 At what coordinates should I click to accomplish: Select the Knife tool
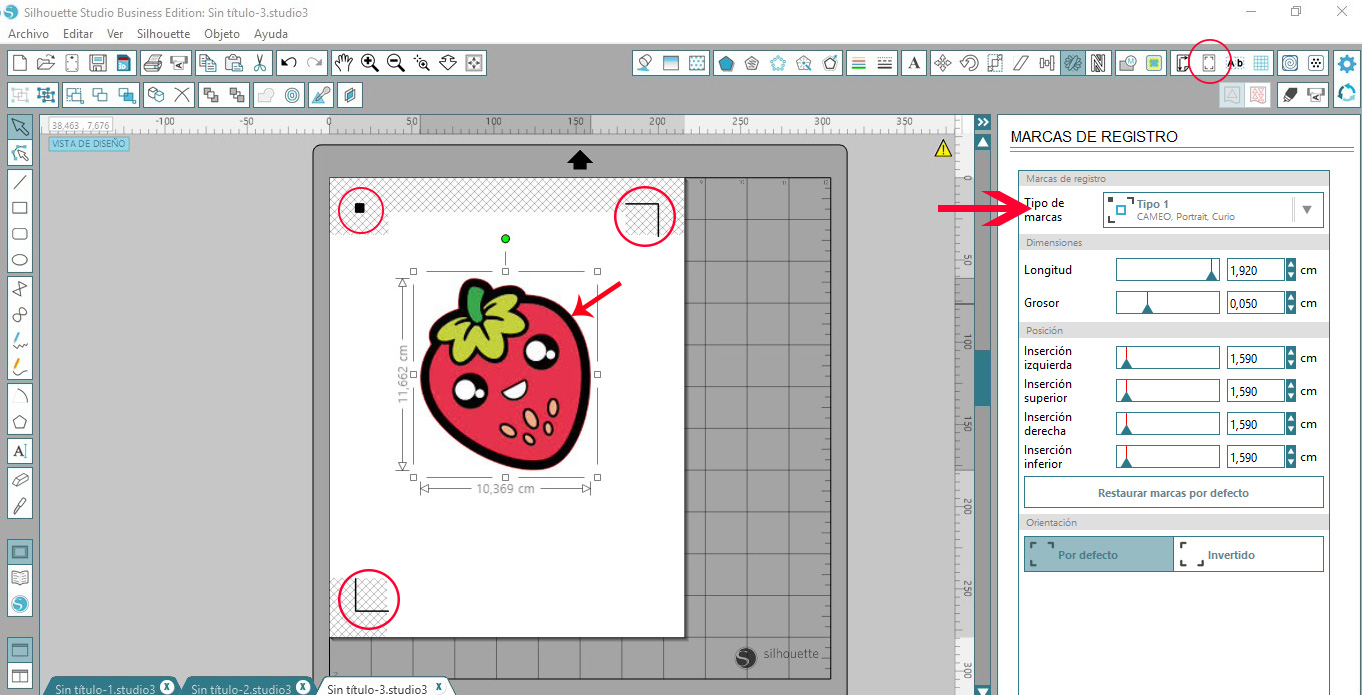pyautogui.click(x=20, y=505)
